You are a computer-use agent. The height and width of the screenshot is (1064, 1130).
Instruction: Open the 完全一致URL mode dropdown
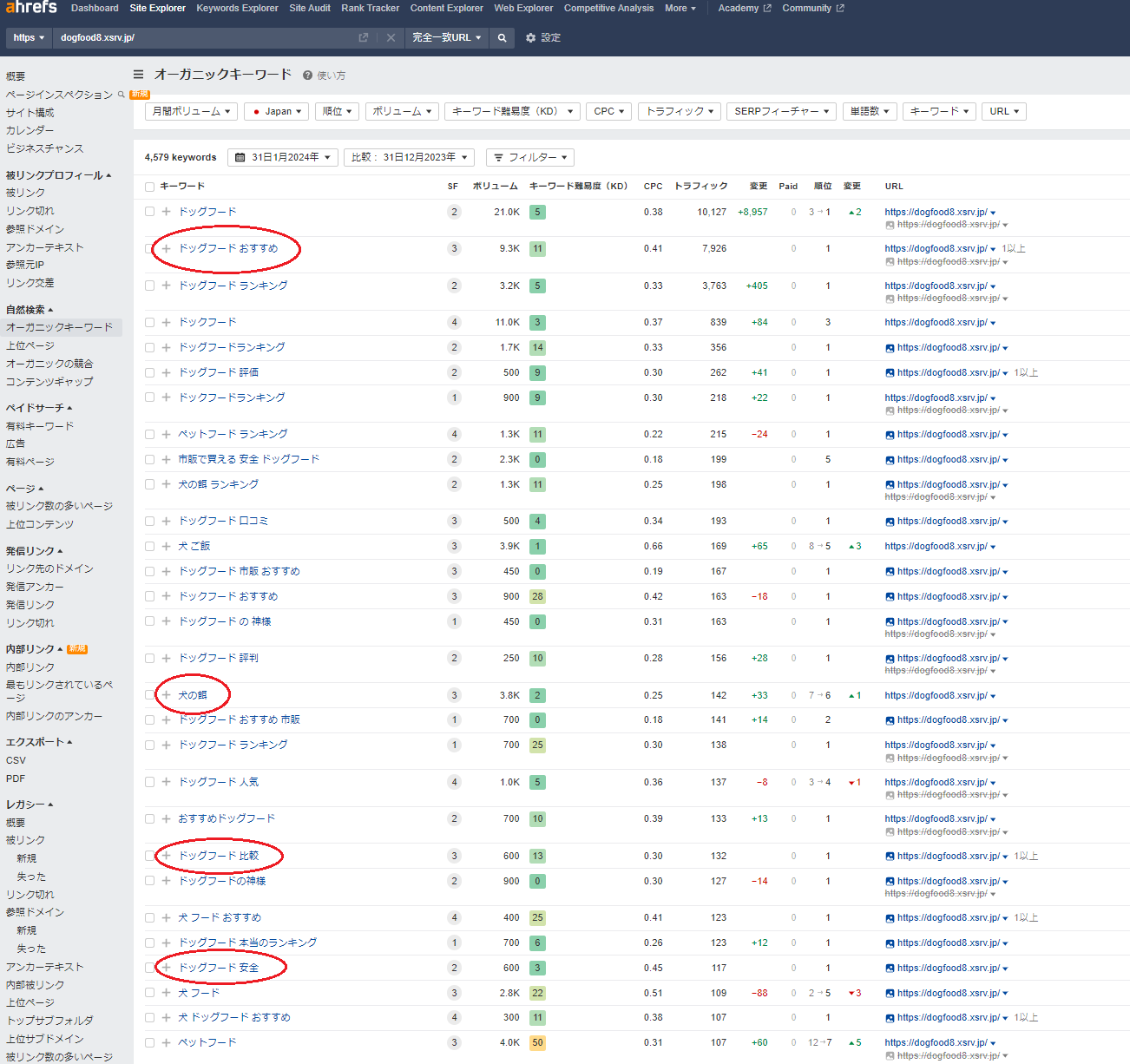click(x=446, y=38)
